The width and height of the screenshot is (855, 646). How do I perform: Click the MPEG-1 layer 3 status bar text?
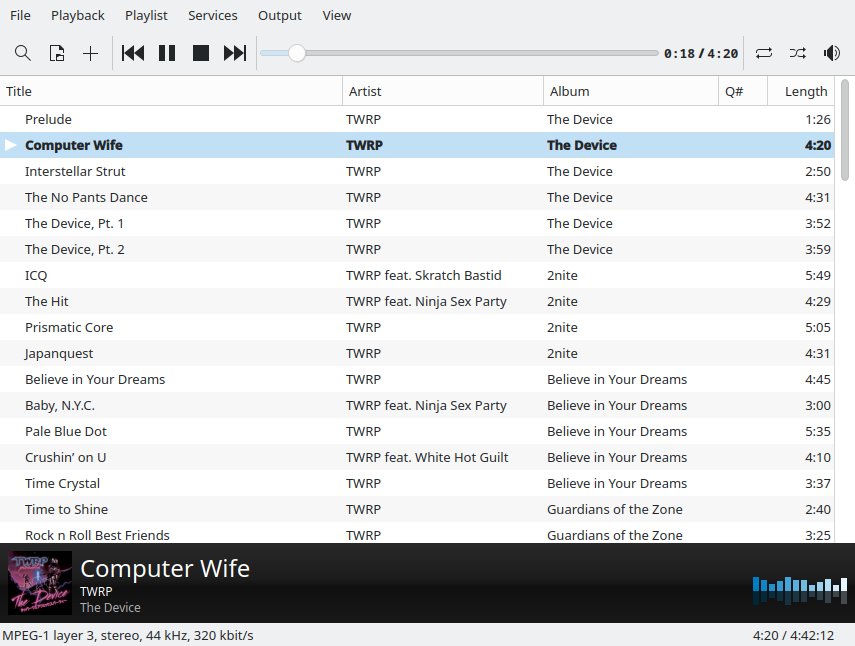128,636
